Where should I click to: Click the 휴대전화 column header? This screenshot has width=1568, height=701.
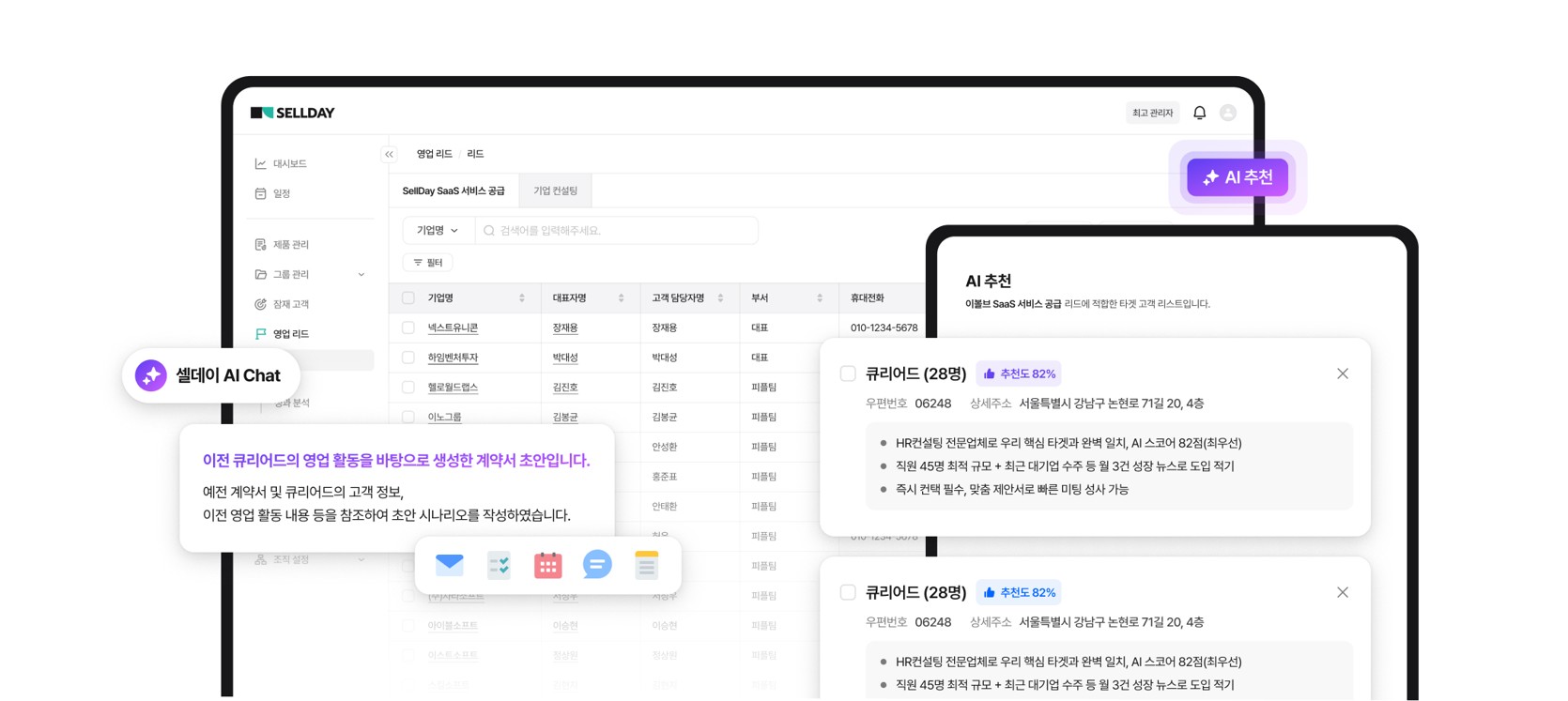[867, 298]
